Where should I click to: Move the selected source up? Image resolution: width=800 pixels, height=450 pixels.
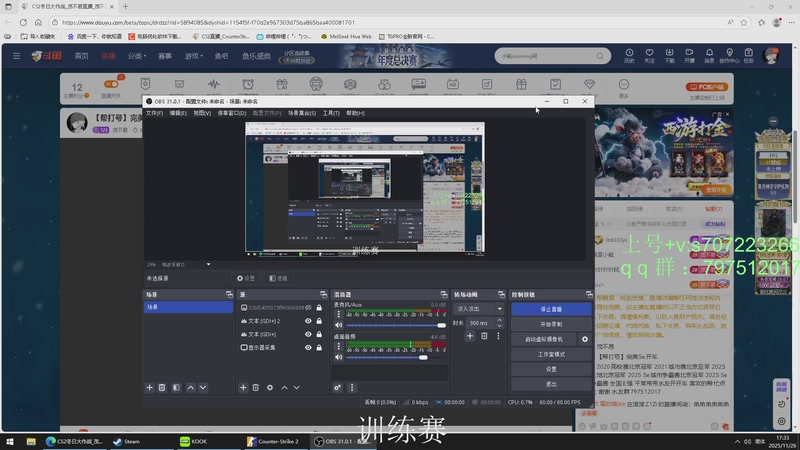pos(285,388)
